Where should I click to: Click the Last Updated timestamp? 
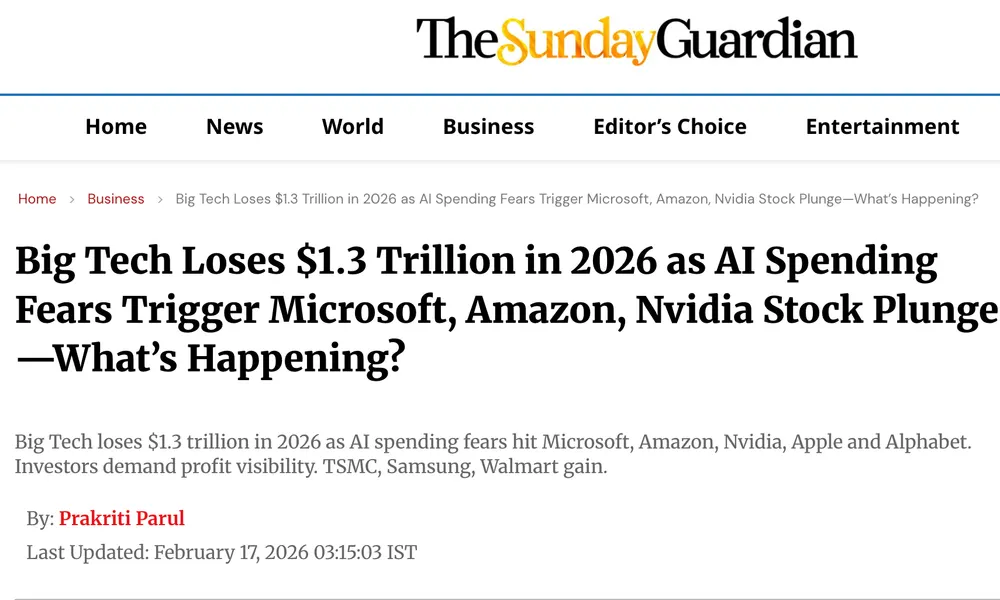pos(221,552)
